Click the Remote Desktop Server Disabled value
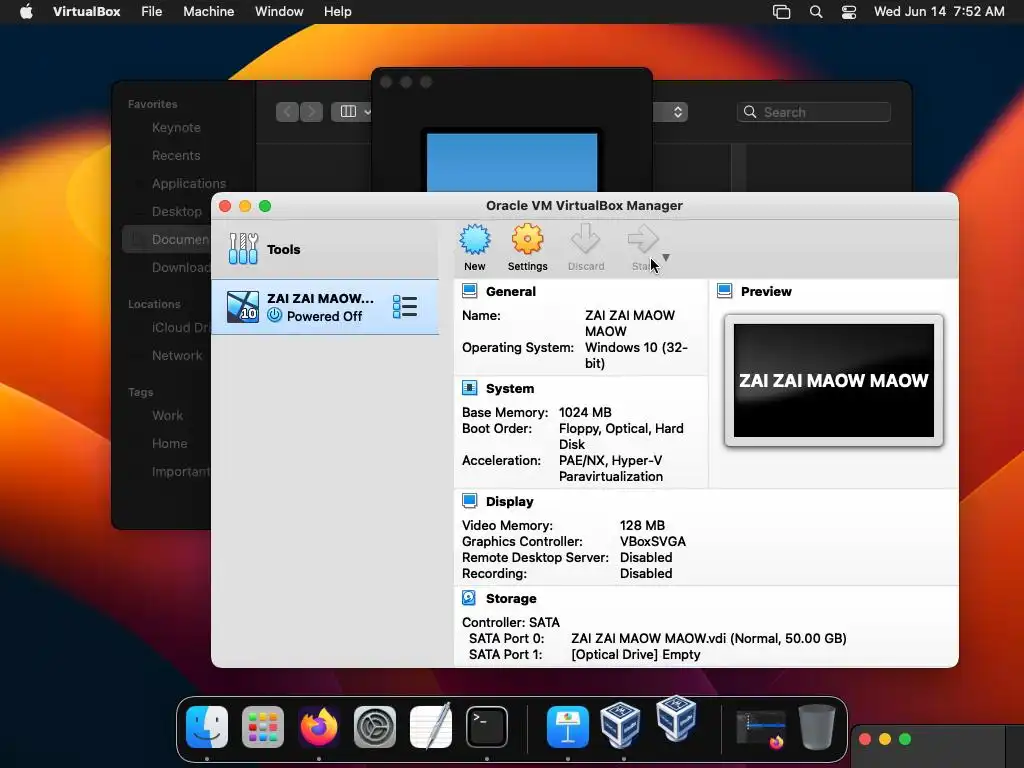This screenshot has width=1024, height=768. pyautogui.click(x=646, y=557)
